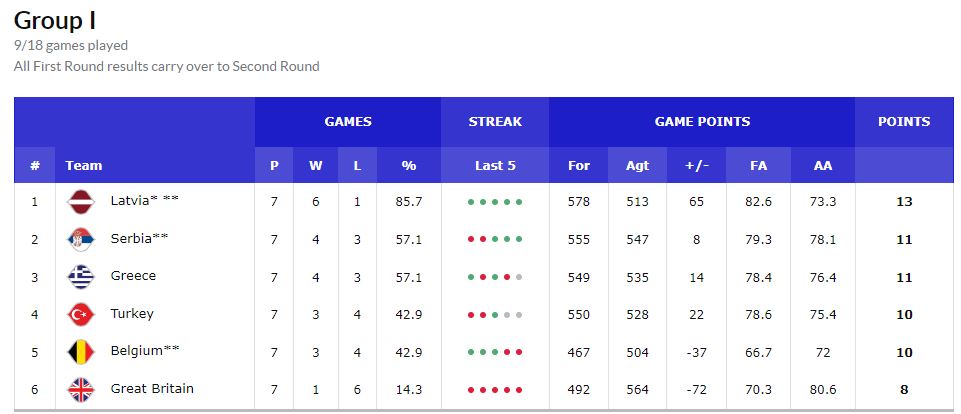
Task: Click the Latvia flag icon
Action: coord(80,202)
